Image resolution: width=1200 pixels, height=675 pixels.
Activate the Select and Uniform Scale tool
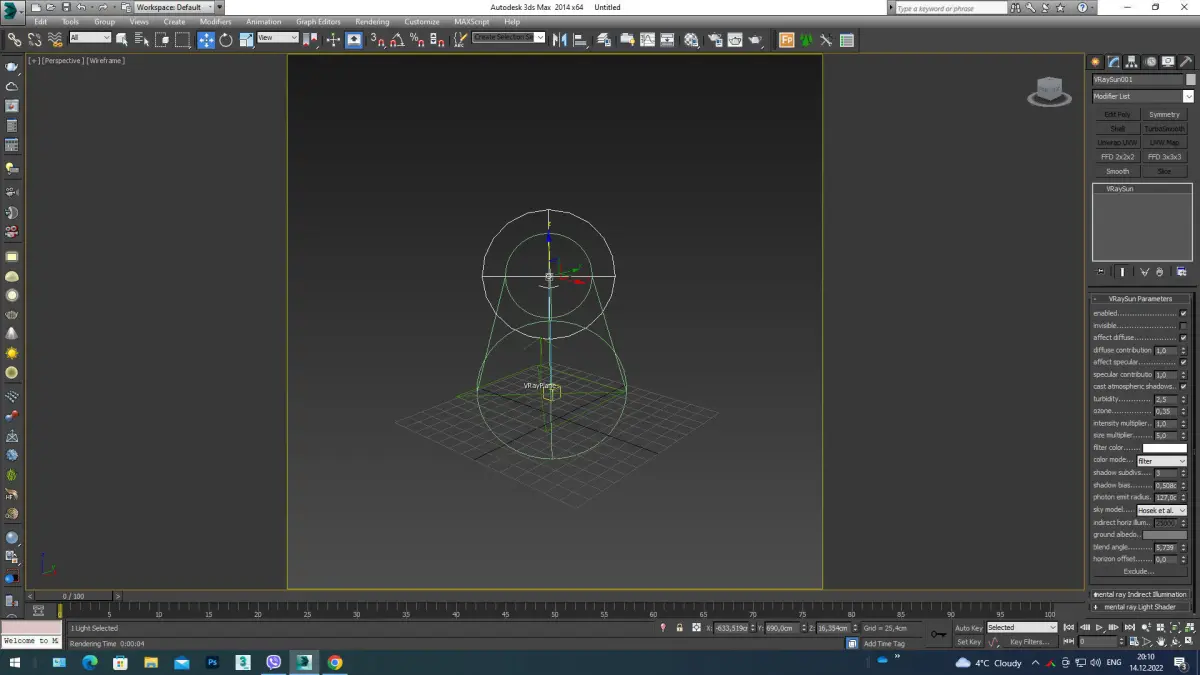pos(246,40)
